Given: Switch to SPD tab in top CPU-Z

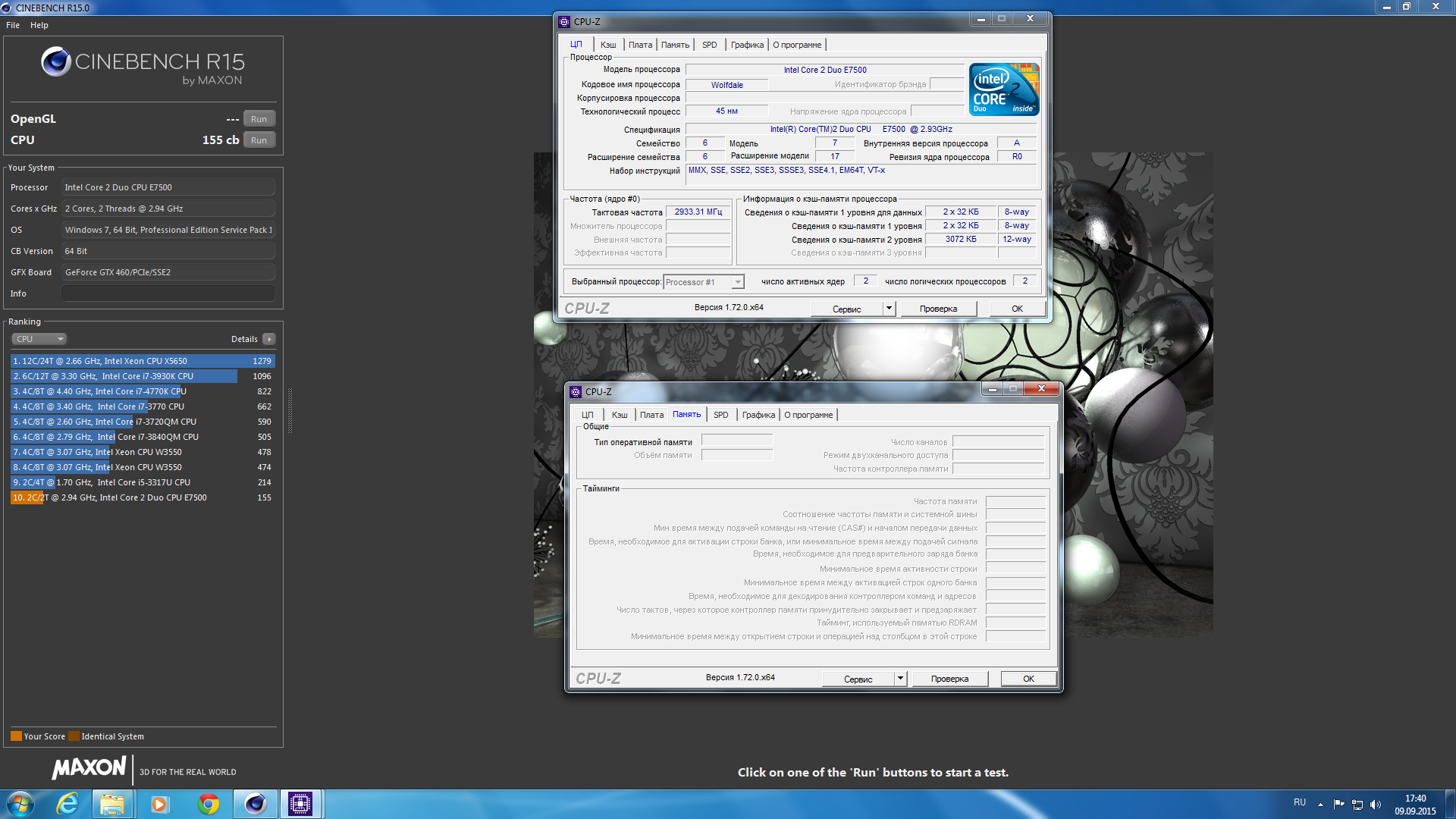Looking at the screenshot, I should [709, 45].
